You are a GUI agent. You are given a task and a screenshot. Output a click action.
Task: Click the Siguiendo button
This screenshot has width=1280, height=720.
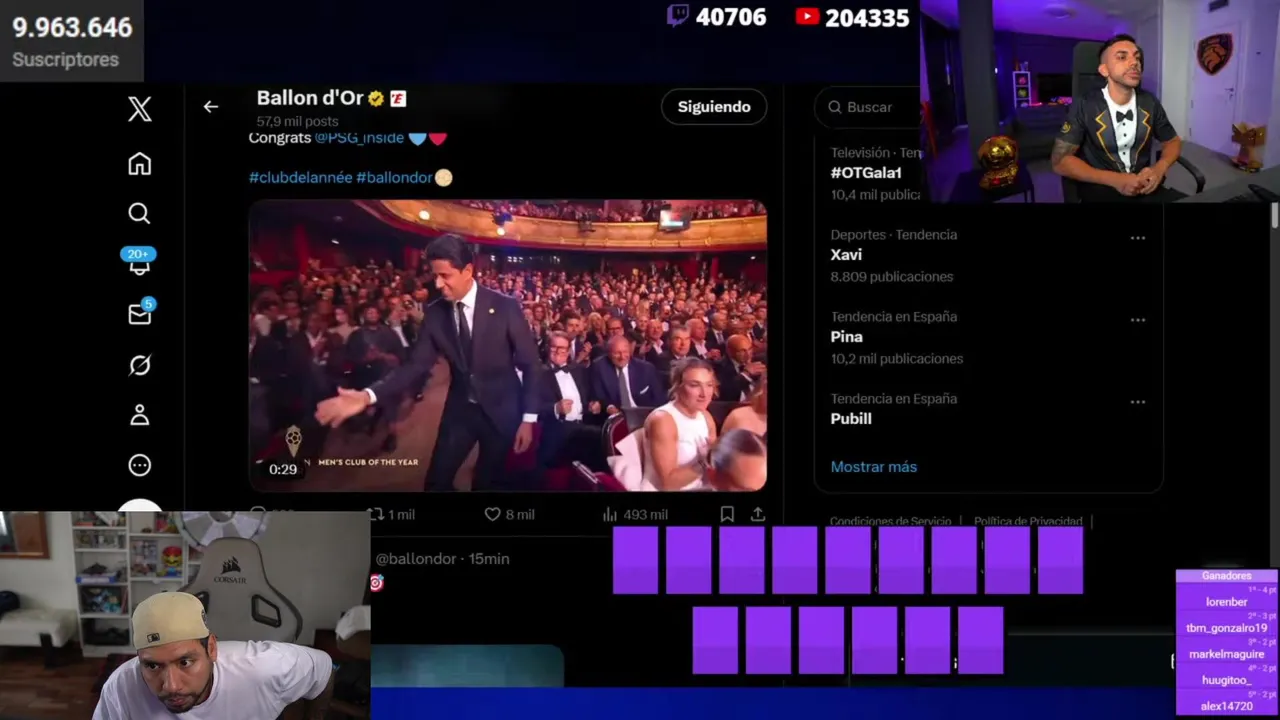714,107
